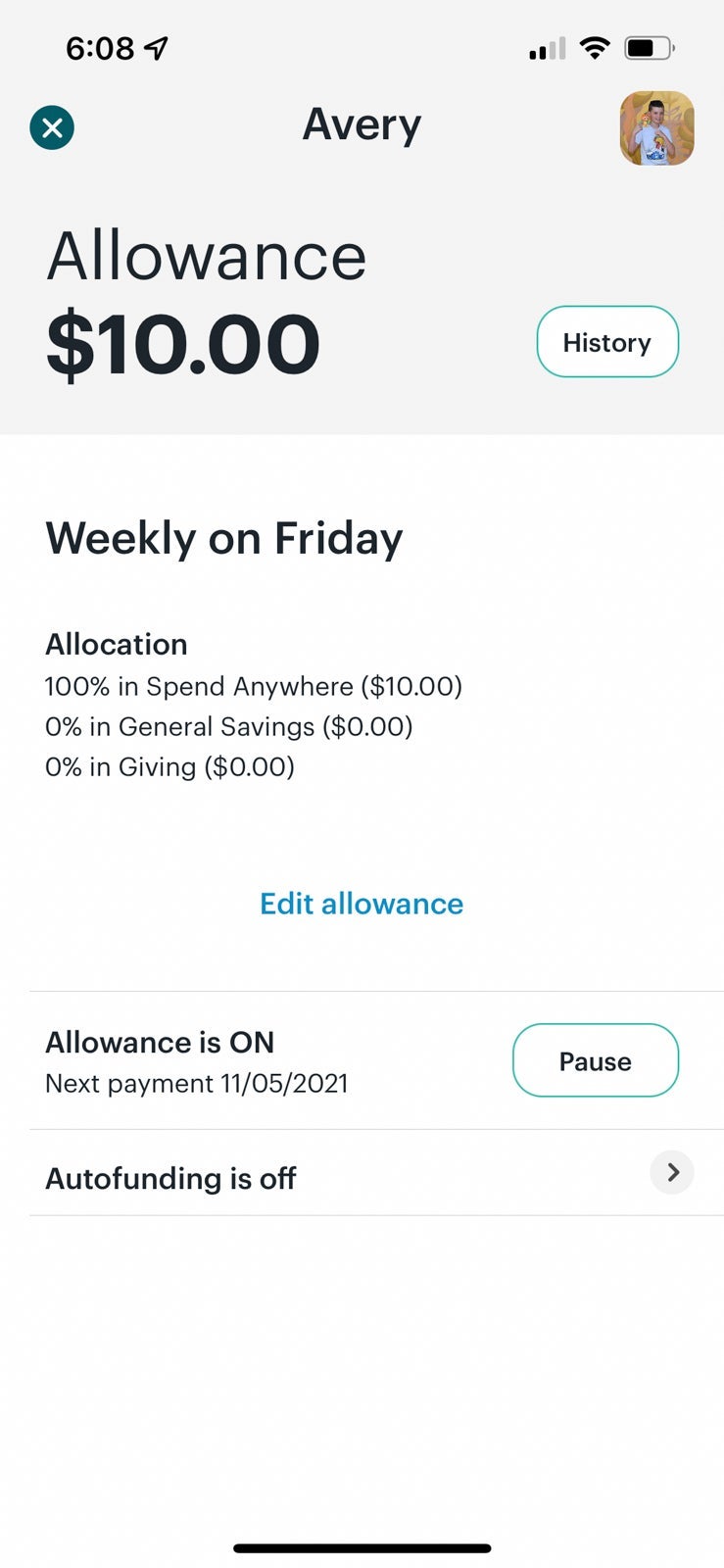The height and width of the screenshot is (1568, 724).
Task: Open the Autofunding is off row
Action: 170,1178
